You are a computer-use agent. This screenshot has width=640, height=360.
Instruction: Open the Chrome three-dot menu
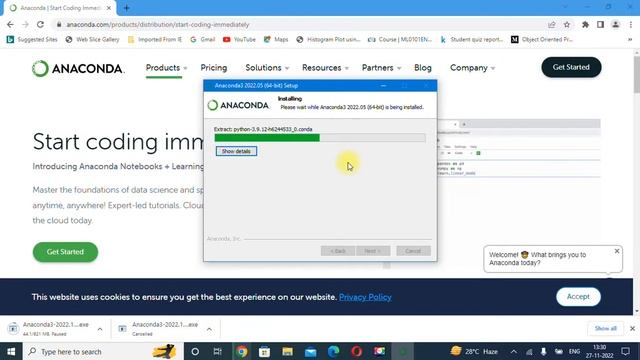[x=631, y=24]
